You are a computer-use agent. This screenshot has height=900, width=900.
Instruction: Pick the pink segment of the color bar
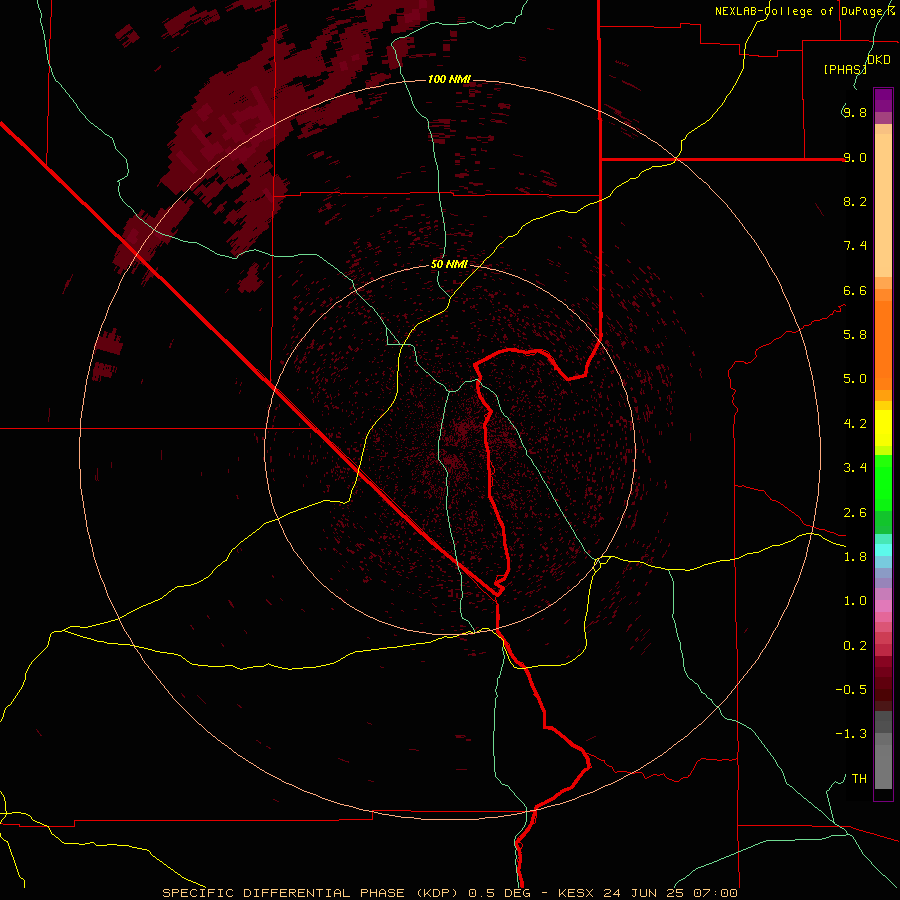pyautogui.click(x=883, y=606)
